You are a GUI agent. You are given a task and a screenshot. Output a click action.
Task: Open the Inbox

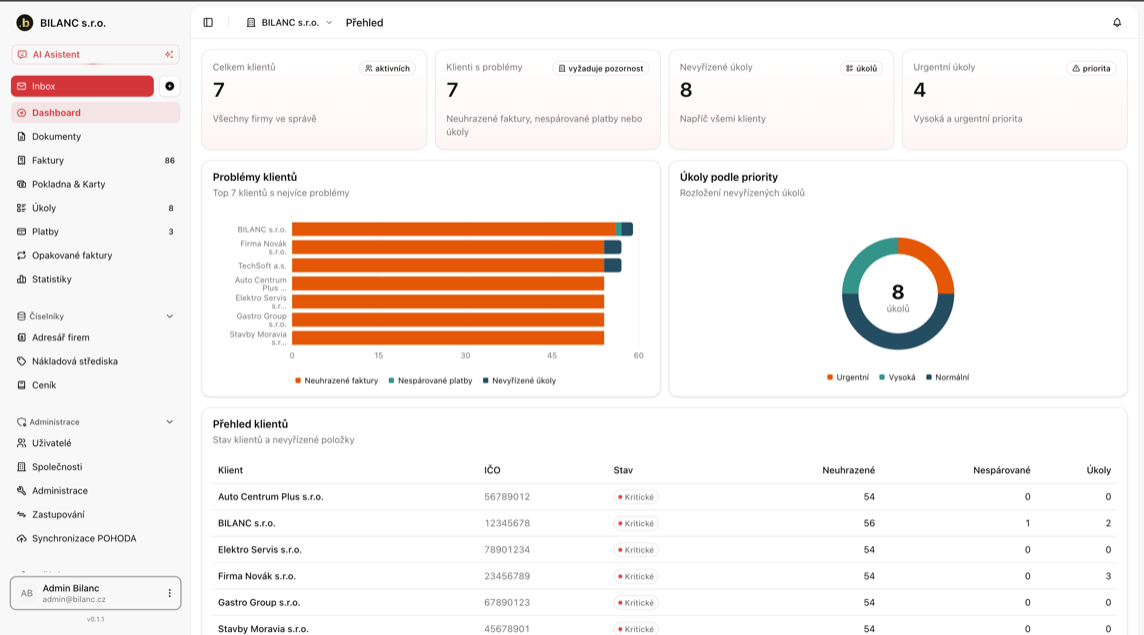[82, 86]
